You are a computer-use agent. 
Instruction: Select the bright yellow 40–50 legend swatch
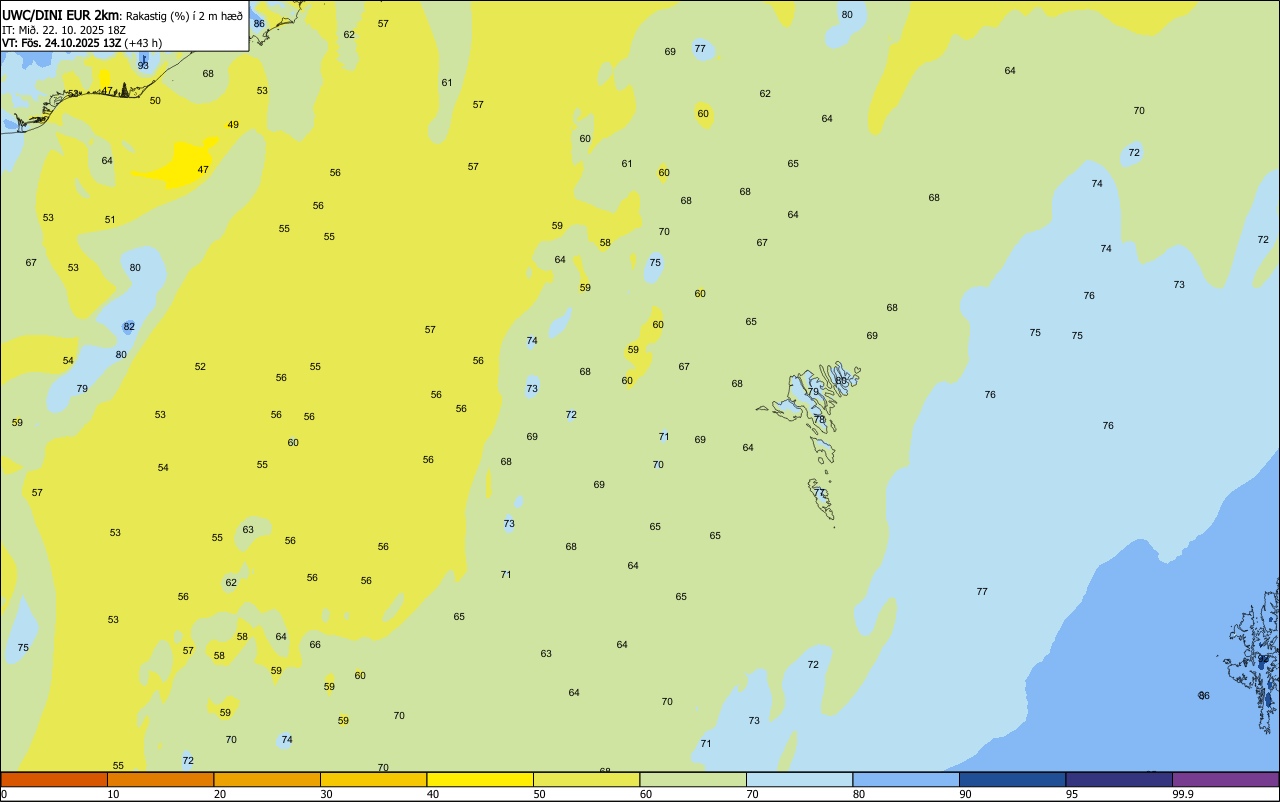coord(480,779)
